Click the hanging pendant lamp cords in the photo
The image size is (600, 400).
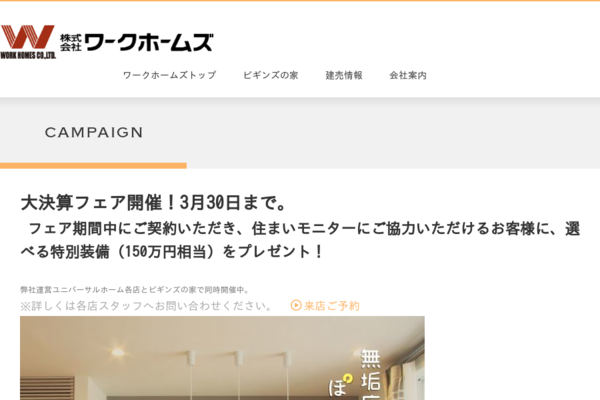click(x=238, y=373)
